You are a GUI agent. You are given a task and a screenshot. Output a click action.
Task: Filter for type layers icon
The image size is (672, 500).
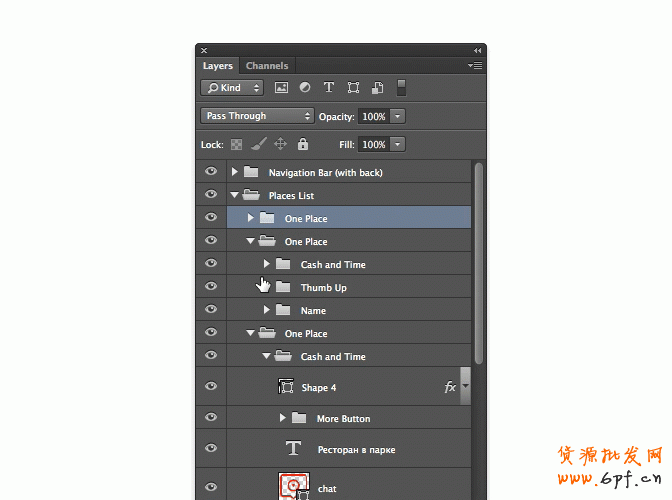click(x=329, y=88)
